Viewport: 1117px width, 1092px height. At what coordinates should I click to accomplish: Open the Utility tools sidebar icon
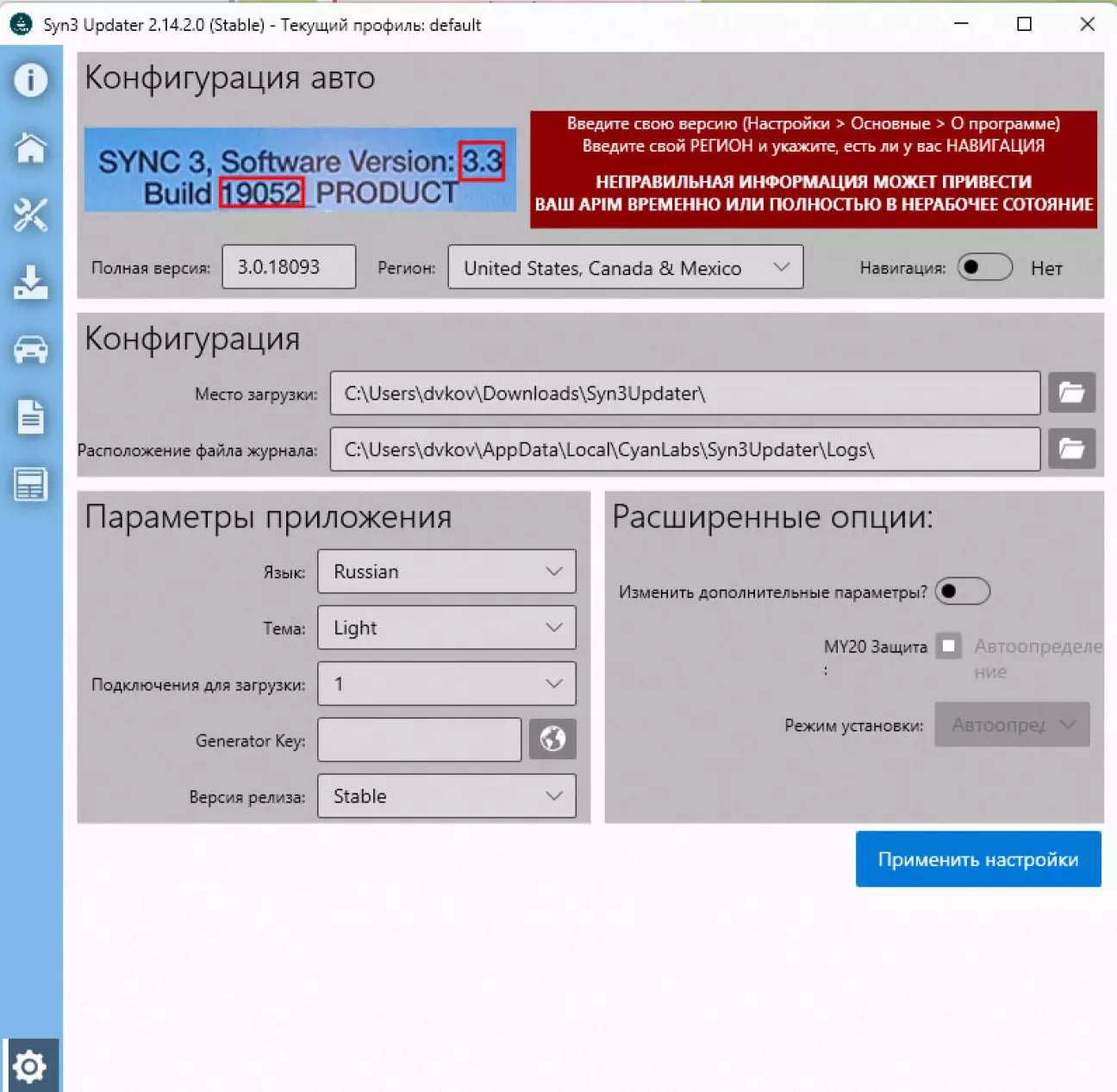click(30, 215)
